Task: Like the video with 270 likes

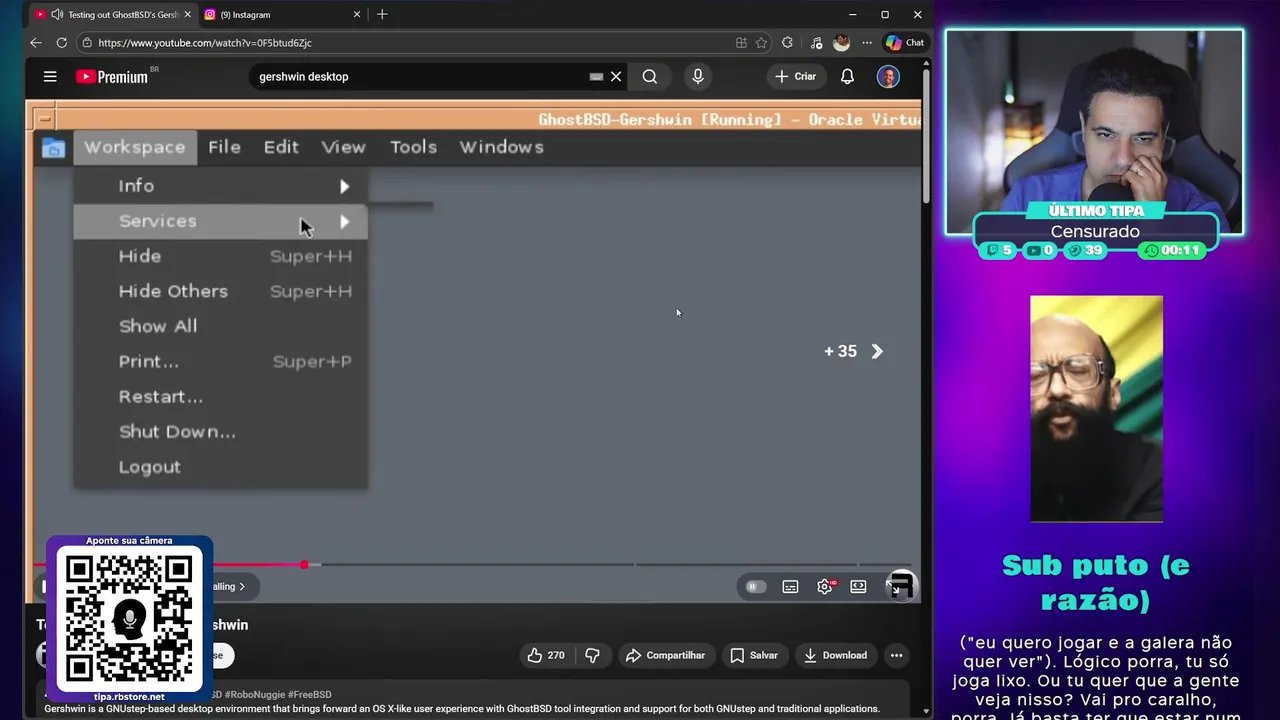Action: [x=546, y=655]
